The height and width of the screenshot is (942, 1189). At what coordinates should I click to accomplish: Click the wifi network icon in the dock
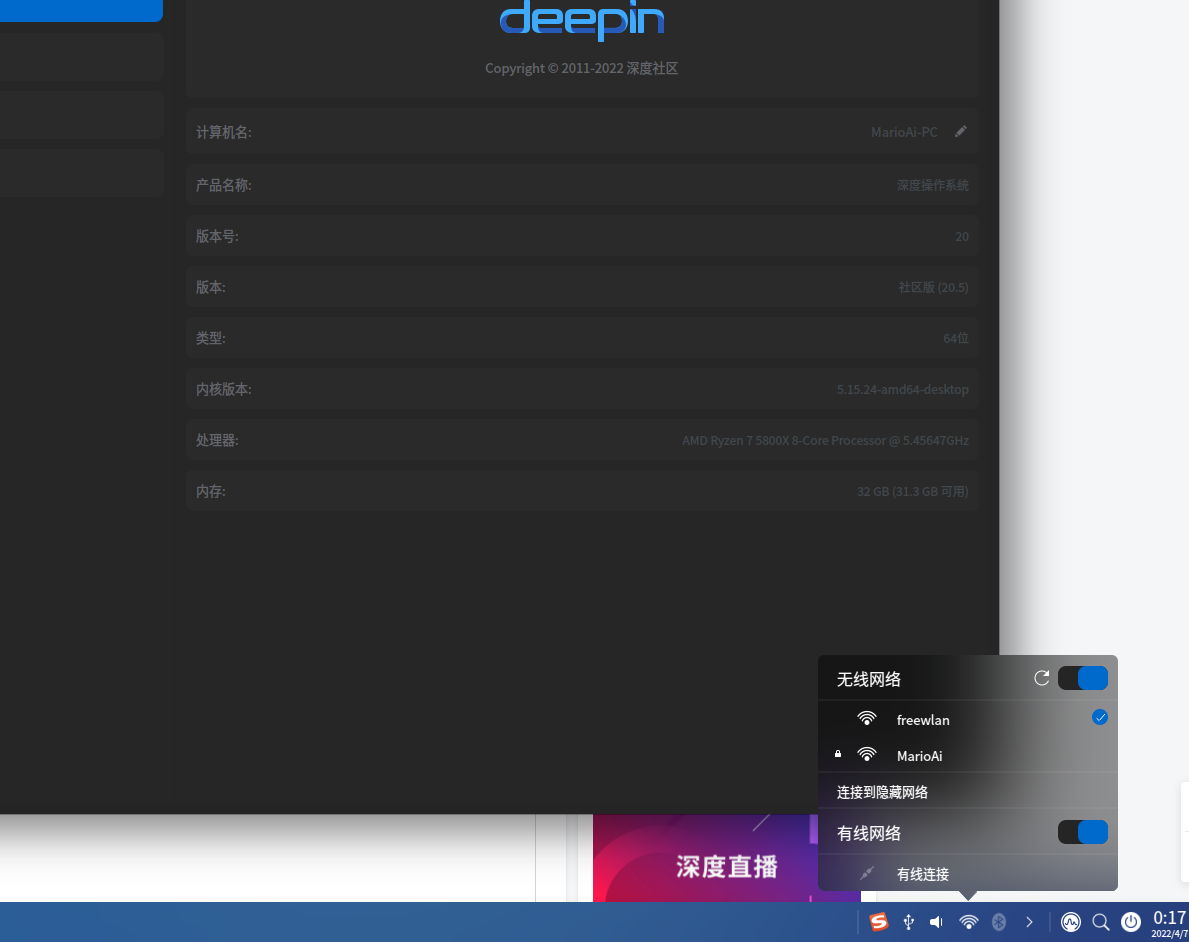click(968, 922)
